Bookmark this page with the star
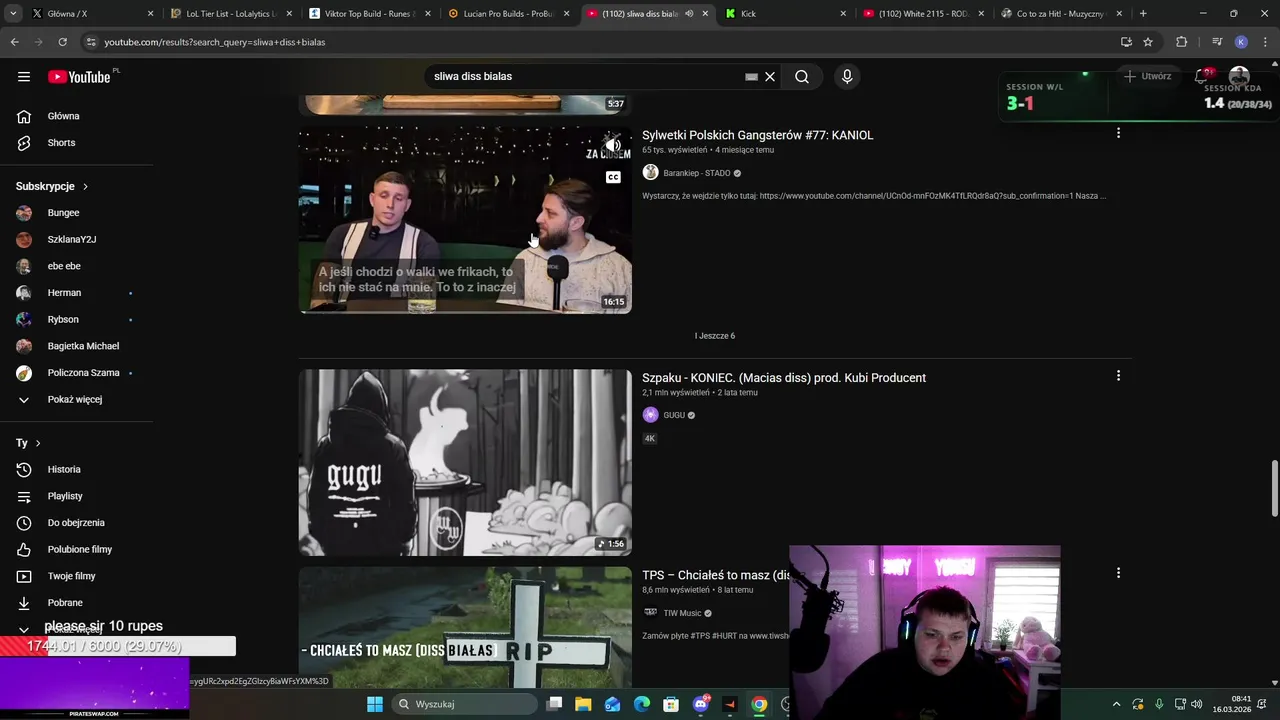1280x720 pixels. pos(1148,42)
